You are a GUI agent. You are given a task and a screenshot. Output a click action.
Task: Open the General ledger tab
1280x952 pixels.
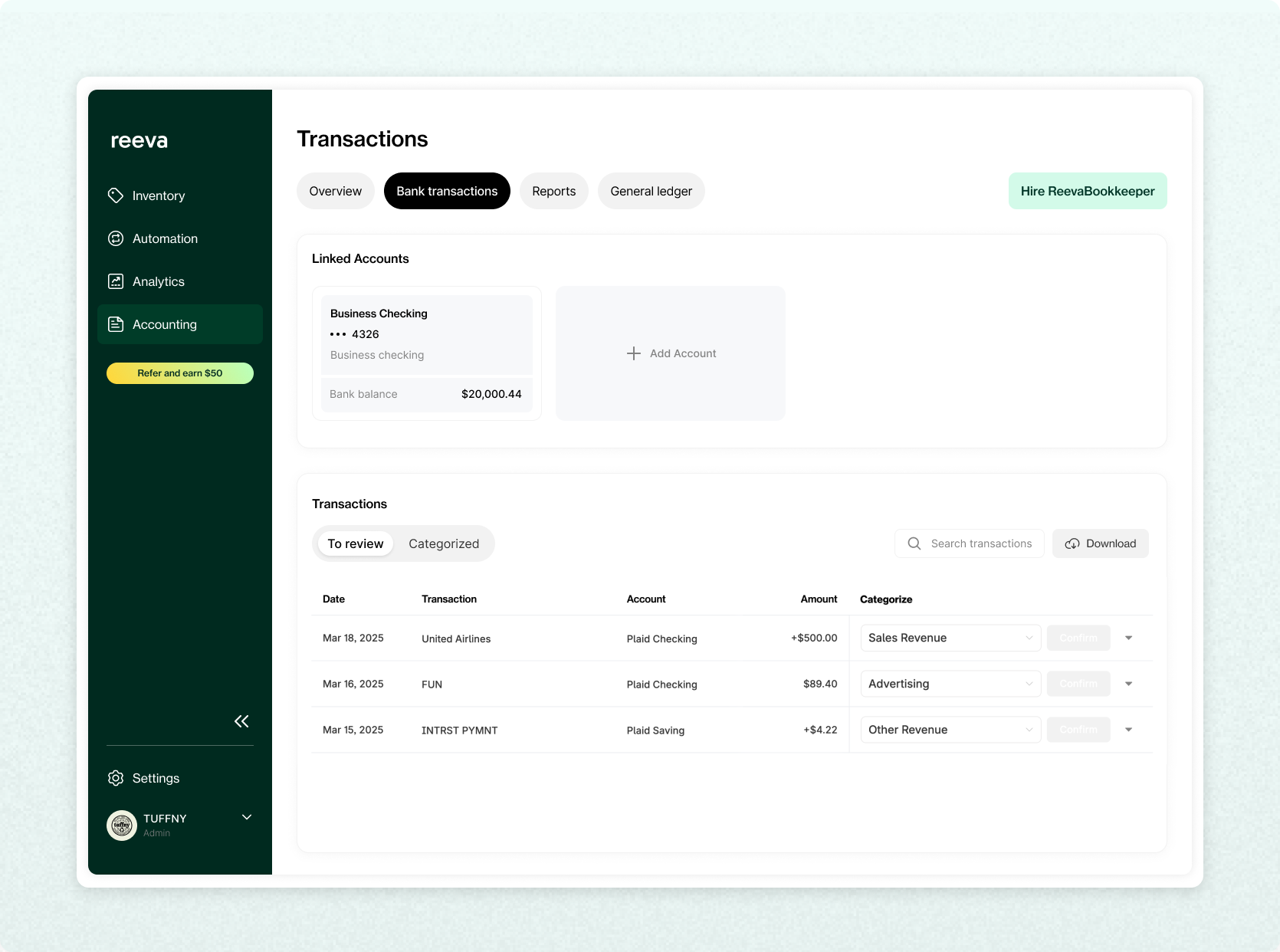651,191
